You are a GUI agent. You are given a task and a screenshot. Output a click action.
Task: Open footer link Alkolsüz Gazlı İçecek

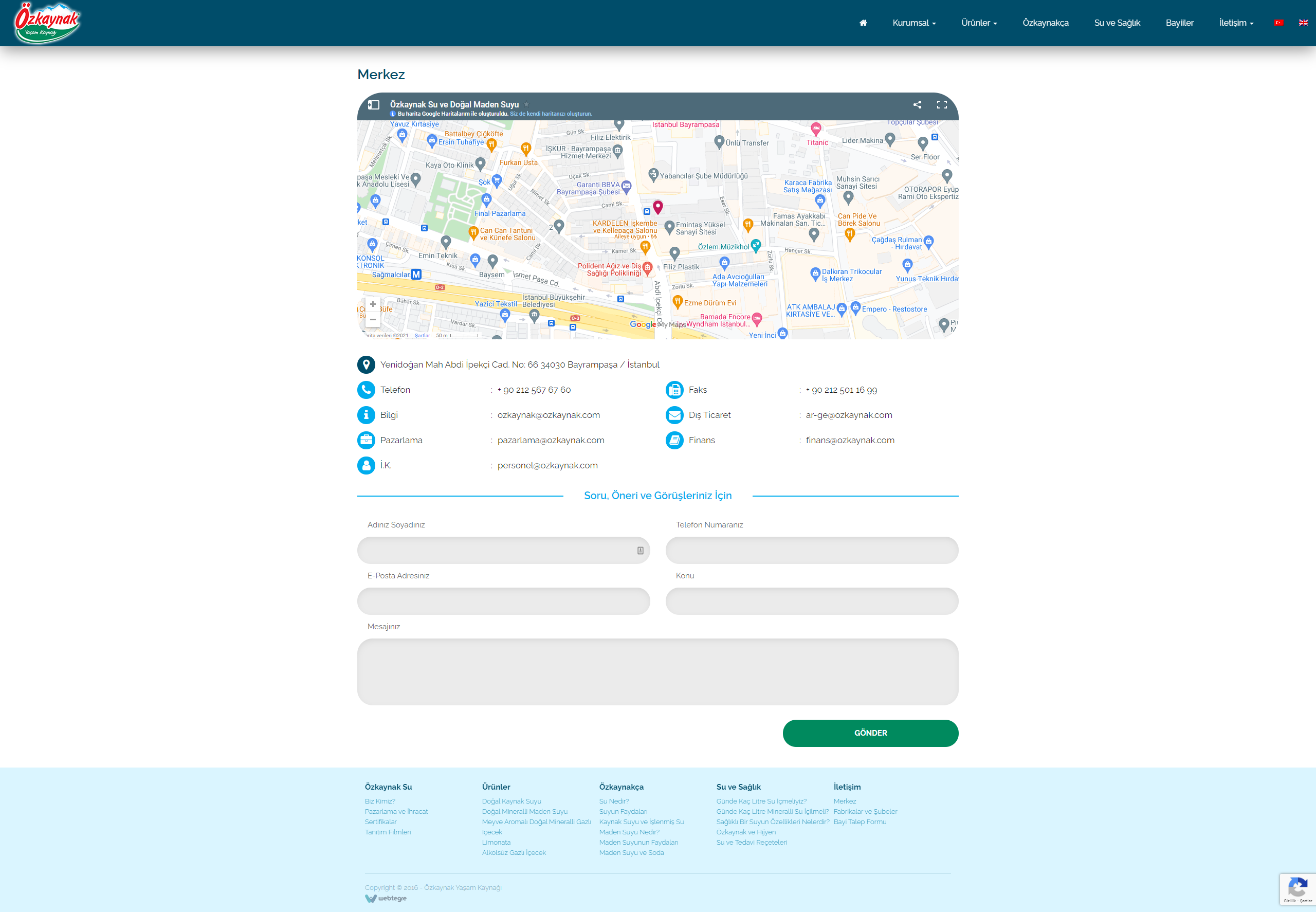point(514,852)
